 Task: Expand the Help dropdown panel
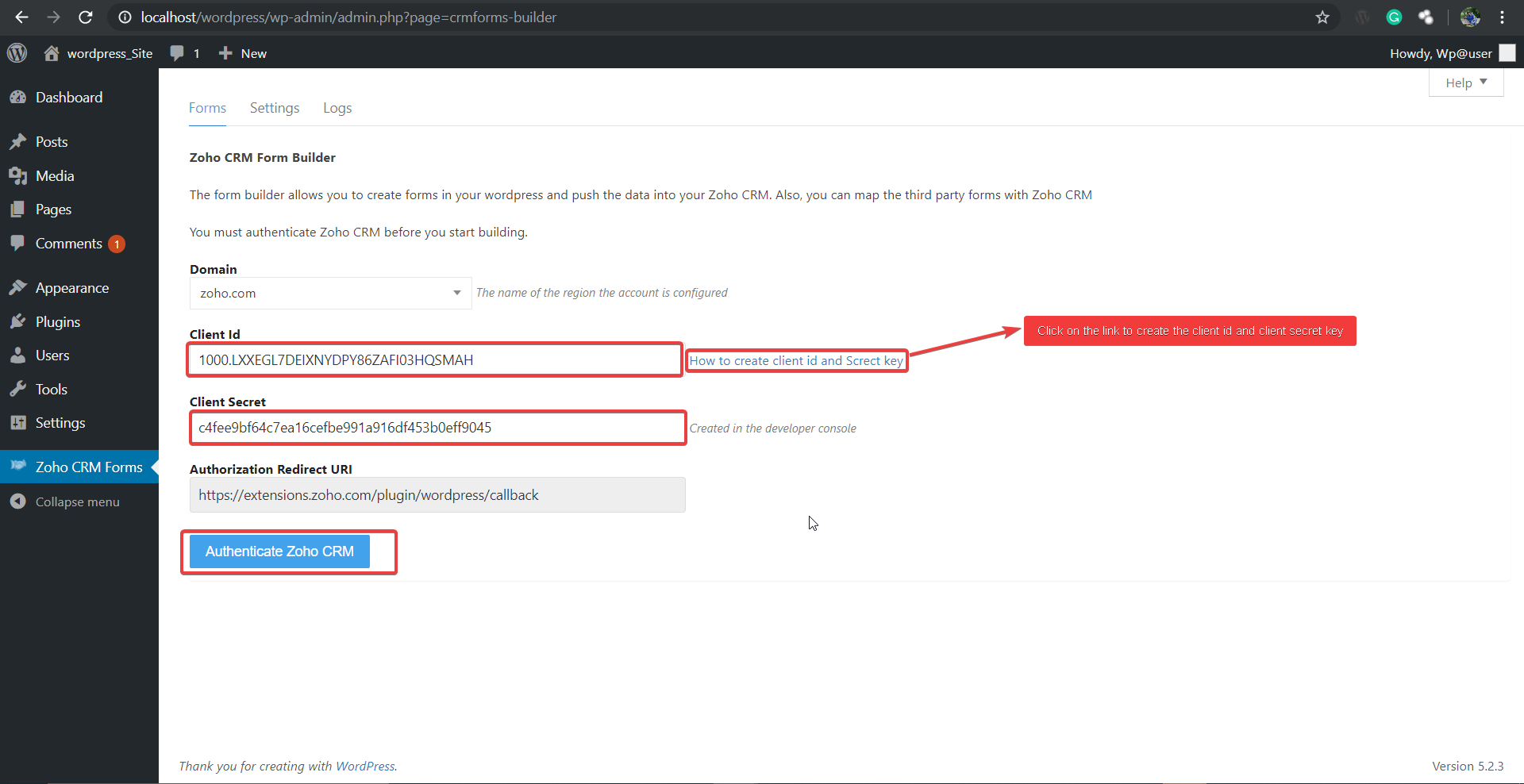[x=1465, y=83]
